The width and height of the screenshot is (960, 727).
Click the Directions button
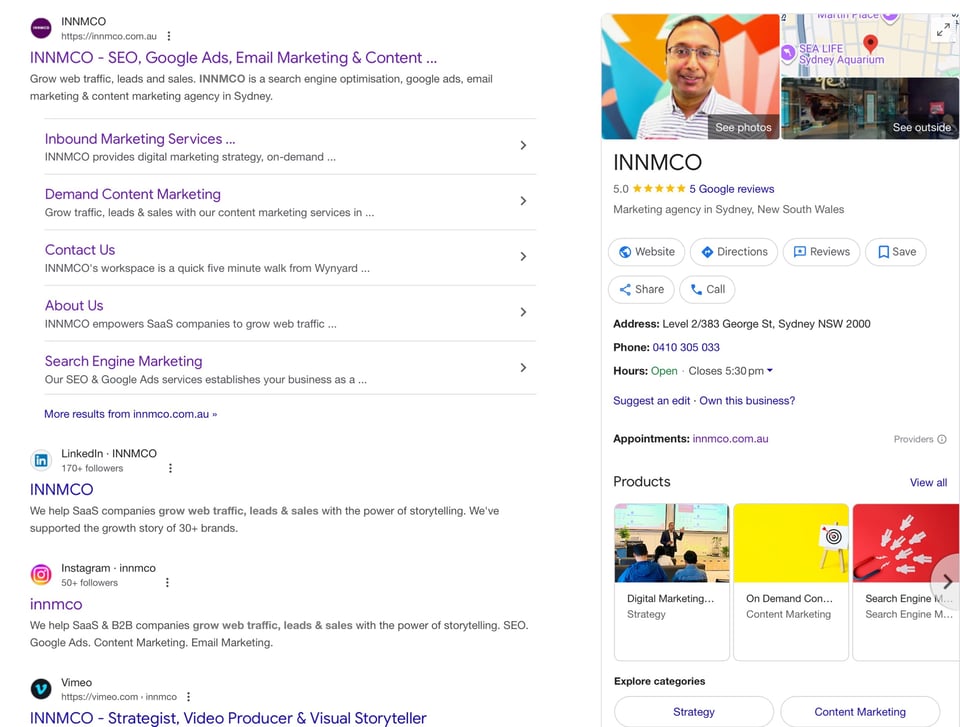click(x=734, y=252)
